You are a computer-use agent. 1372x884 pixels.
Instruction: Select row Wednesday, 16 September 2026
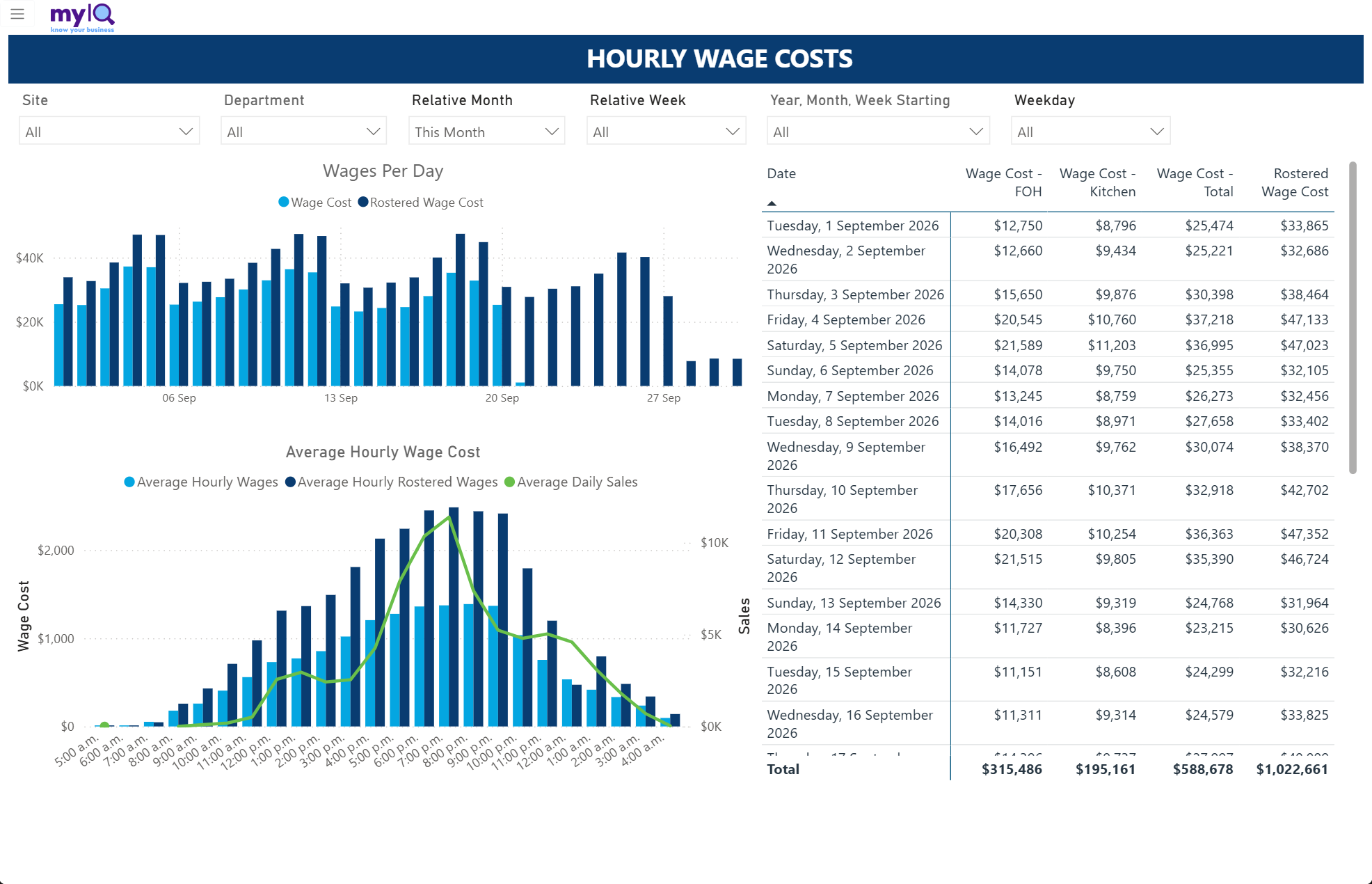(1048, 723)
